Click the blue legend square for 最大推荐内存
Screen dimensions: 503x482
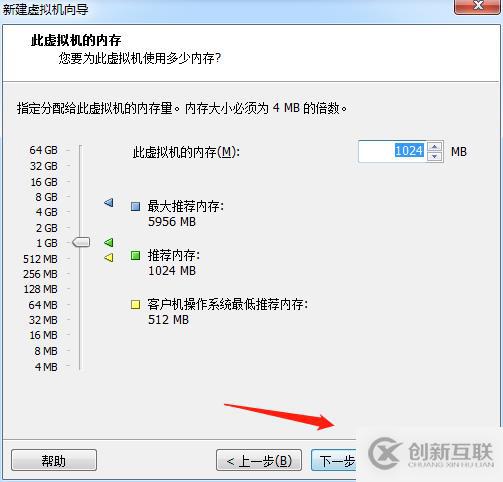tap(135, 206)
